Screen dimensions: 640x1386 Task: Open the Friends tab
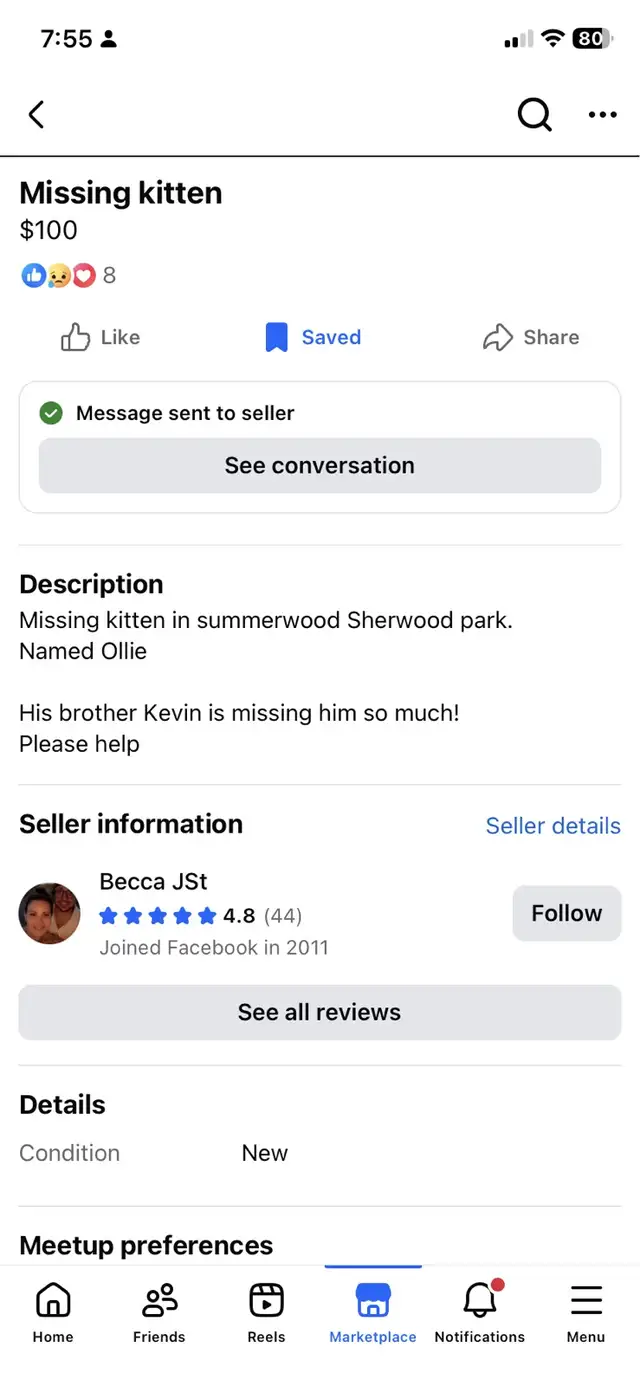(159, 1311)
